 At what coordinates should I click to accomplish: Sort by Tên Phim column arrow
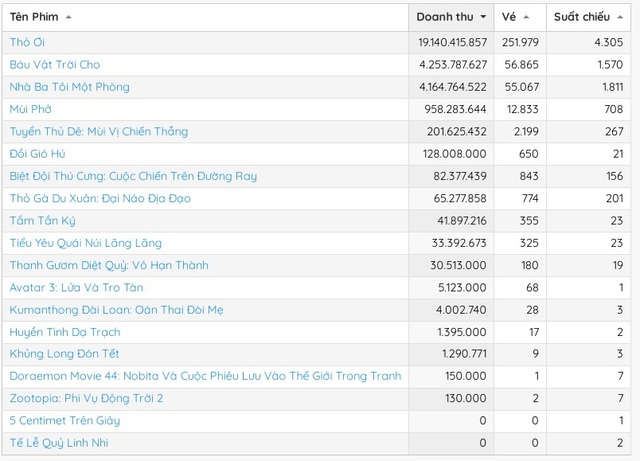tap(68, 18)
